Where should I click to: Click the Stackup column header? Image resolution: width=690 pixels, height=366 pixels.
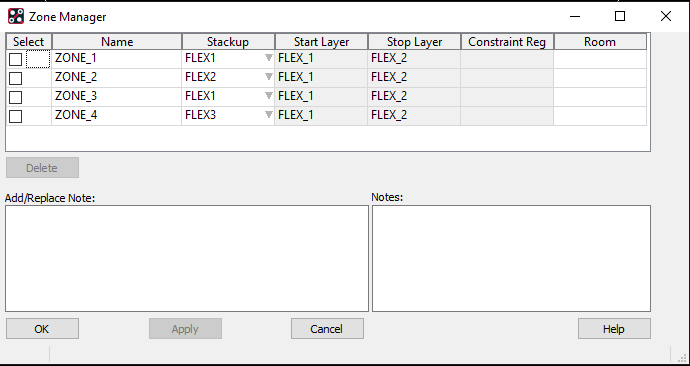228,42
